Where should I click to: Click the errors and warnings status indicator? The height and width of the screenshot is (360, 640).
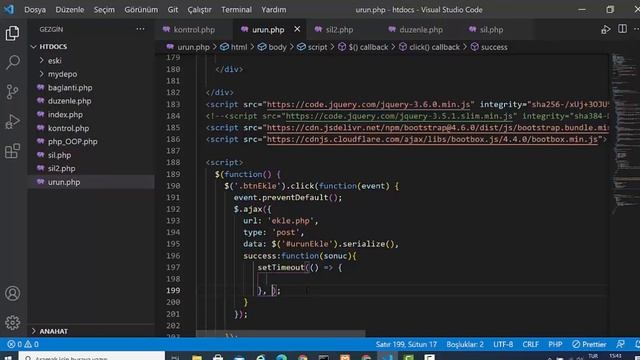tap(23, 344)
